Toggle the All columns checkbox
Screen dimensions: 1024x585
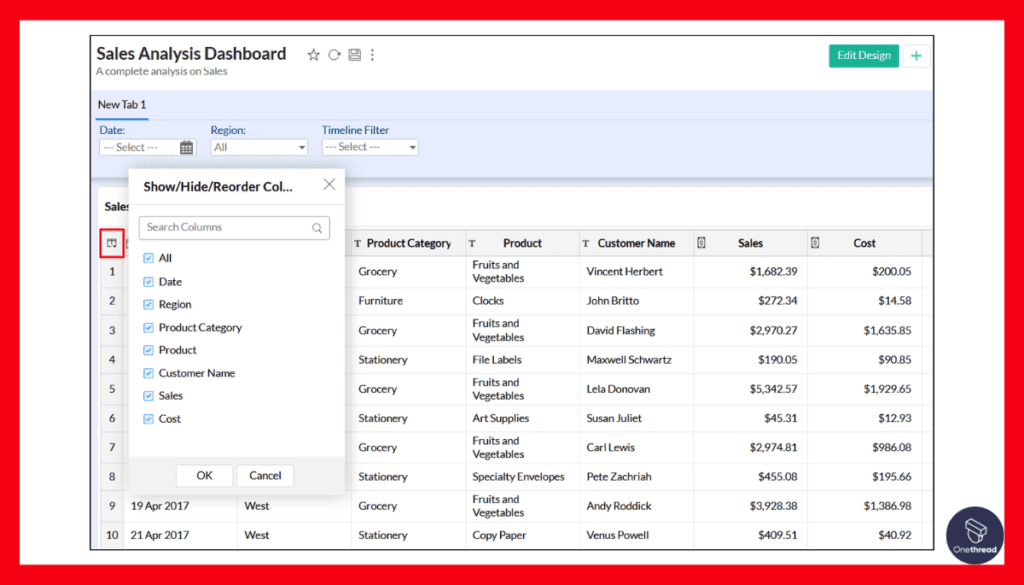click(148, 259)
